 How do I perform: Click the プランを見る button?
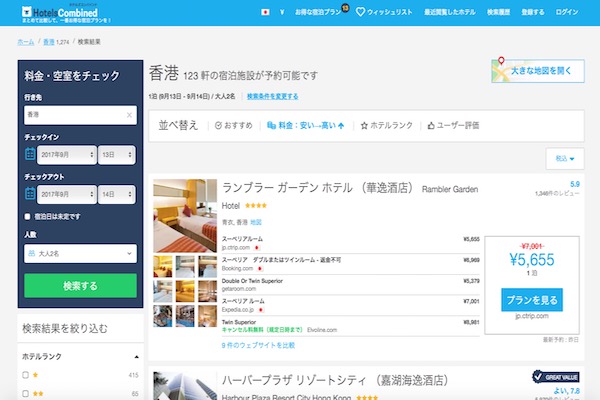532,300
